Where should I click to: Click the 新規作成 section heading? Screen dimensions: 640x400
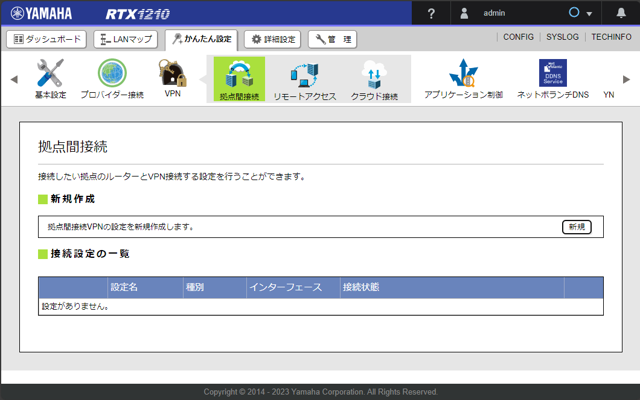73,199
